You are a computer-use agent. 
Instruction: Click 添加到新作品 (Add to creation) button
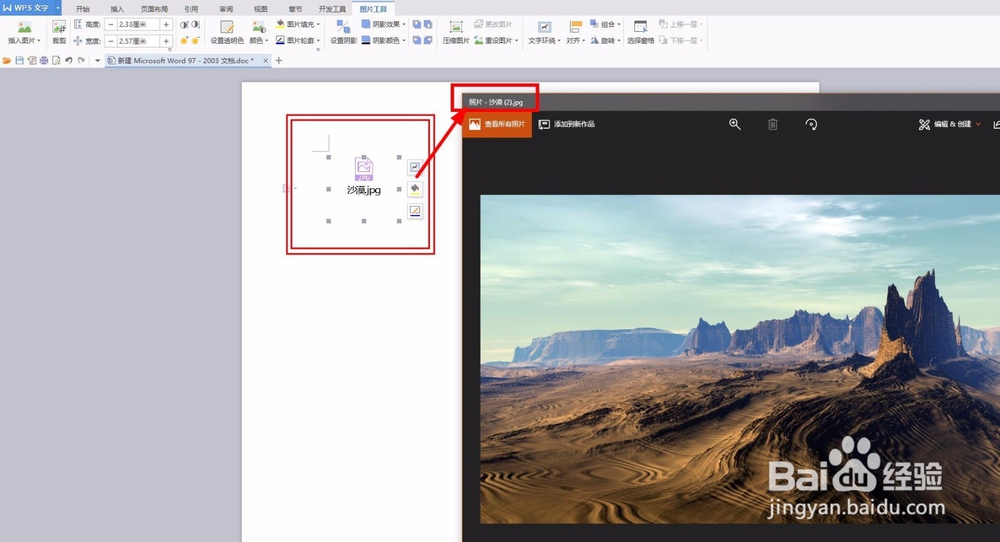[567, 124]
